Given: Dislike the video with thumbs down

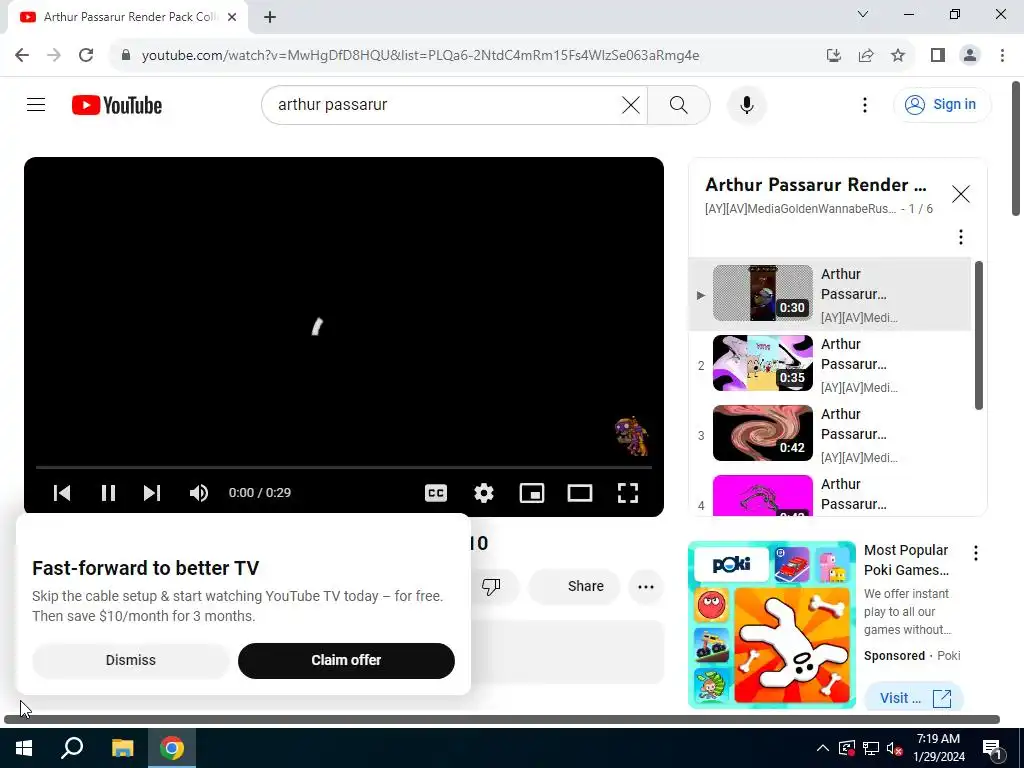Looking at the screenshot, I should click(x=492, y=586).
